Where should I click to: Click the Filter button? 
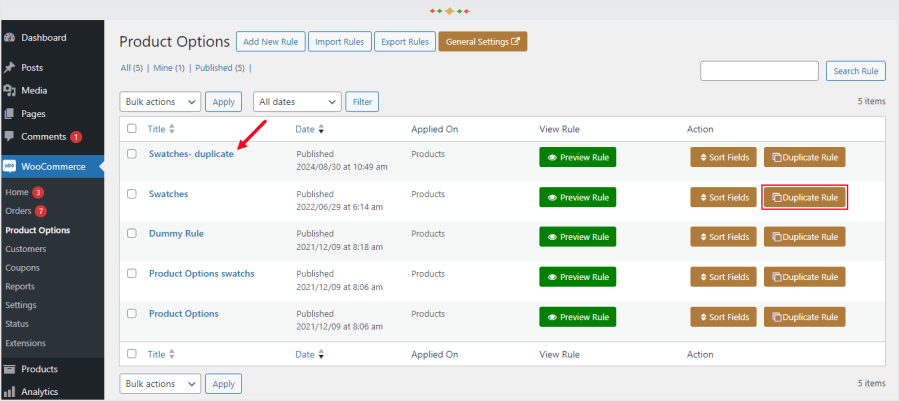362,102
